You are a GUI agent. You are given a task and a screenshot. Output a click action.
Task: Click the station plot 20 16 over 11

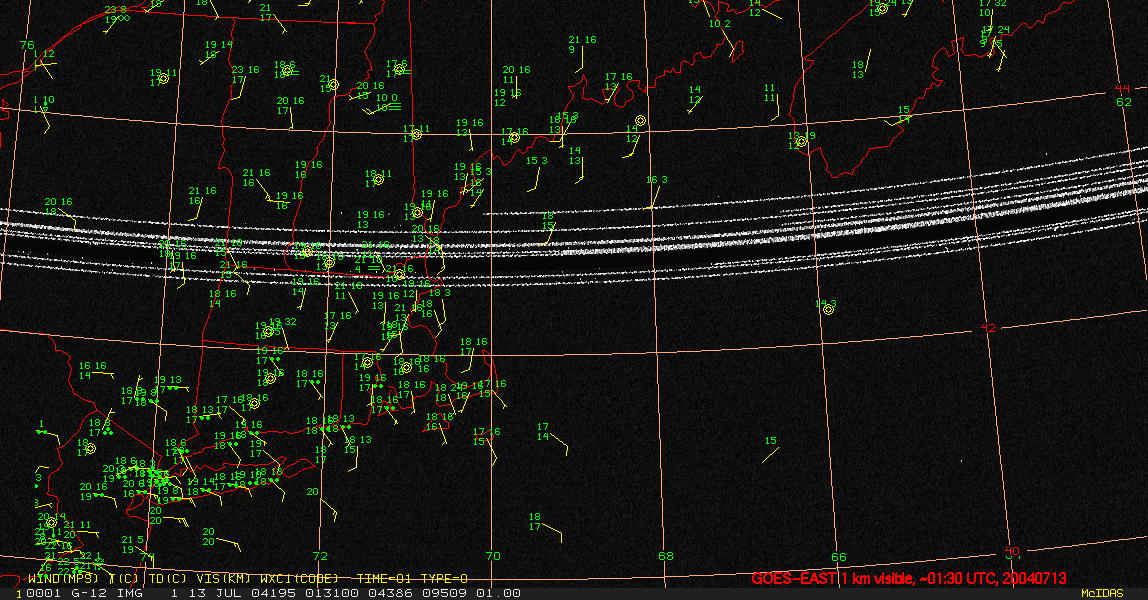(516, 75)
